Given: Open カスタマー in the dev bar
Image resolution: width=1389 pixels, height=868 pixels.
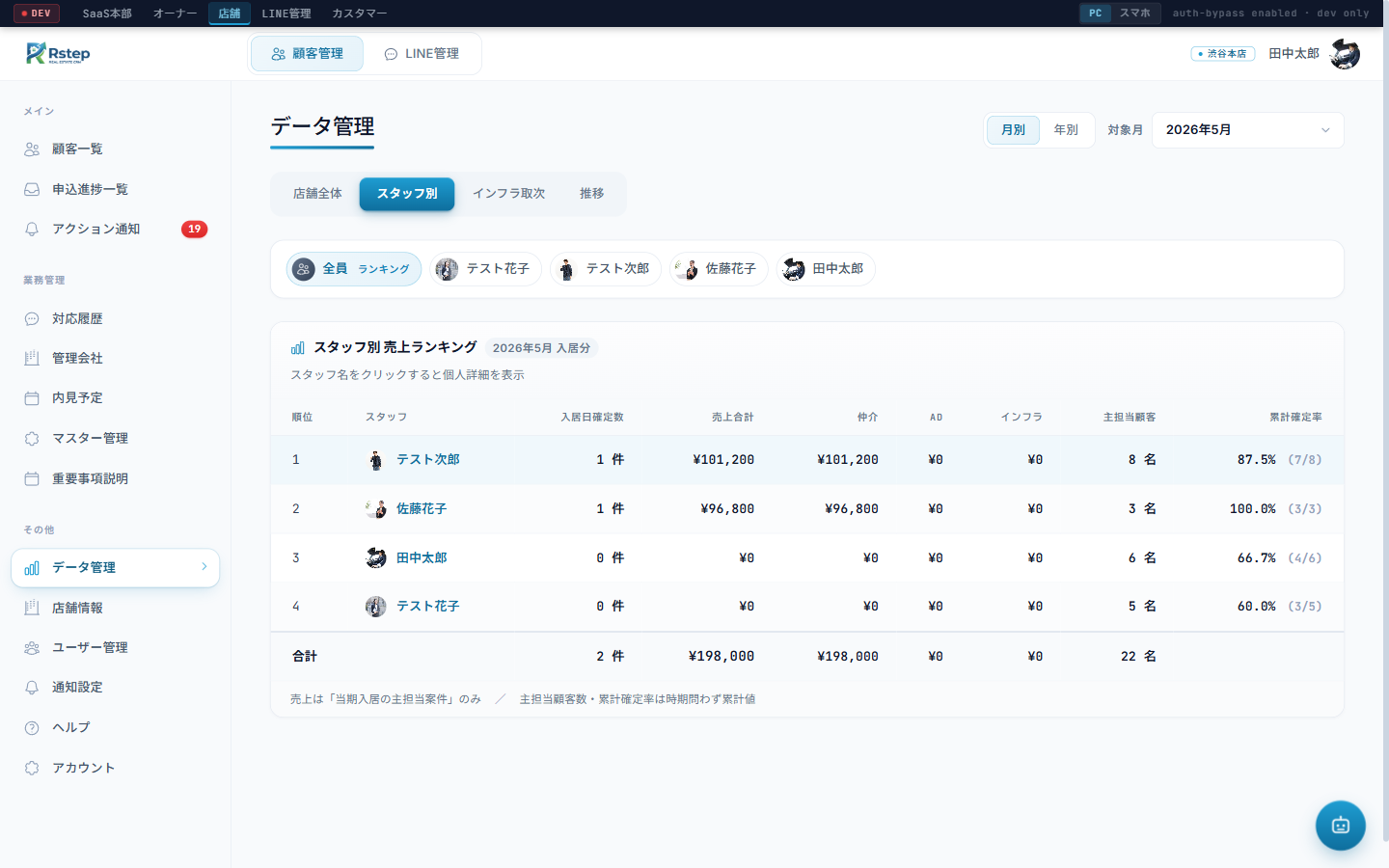Looking at the screenshot, I should pos(359,14).
